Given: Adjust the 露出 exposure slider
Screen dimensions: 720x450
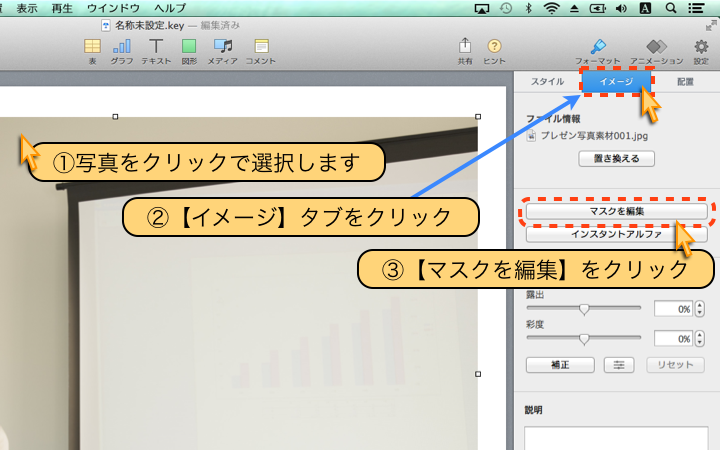Looking at the screenshot, I should point(584,309).
